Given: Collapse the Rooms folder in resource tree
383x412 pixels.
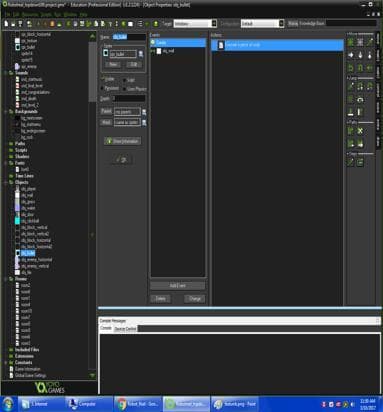Looking at the screenshot, I should pyautogui.click(x=6, y=279).
